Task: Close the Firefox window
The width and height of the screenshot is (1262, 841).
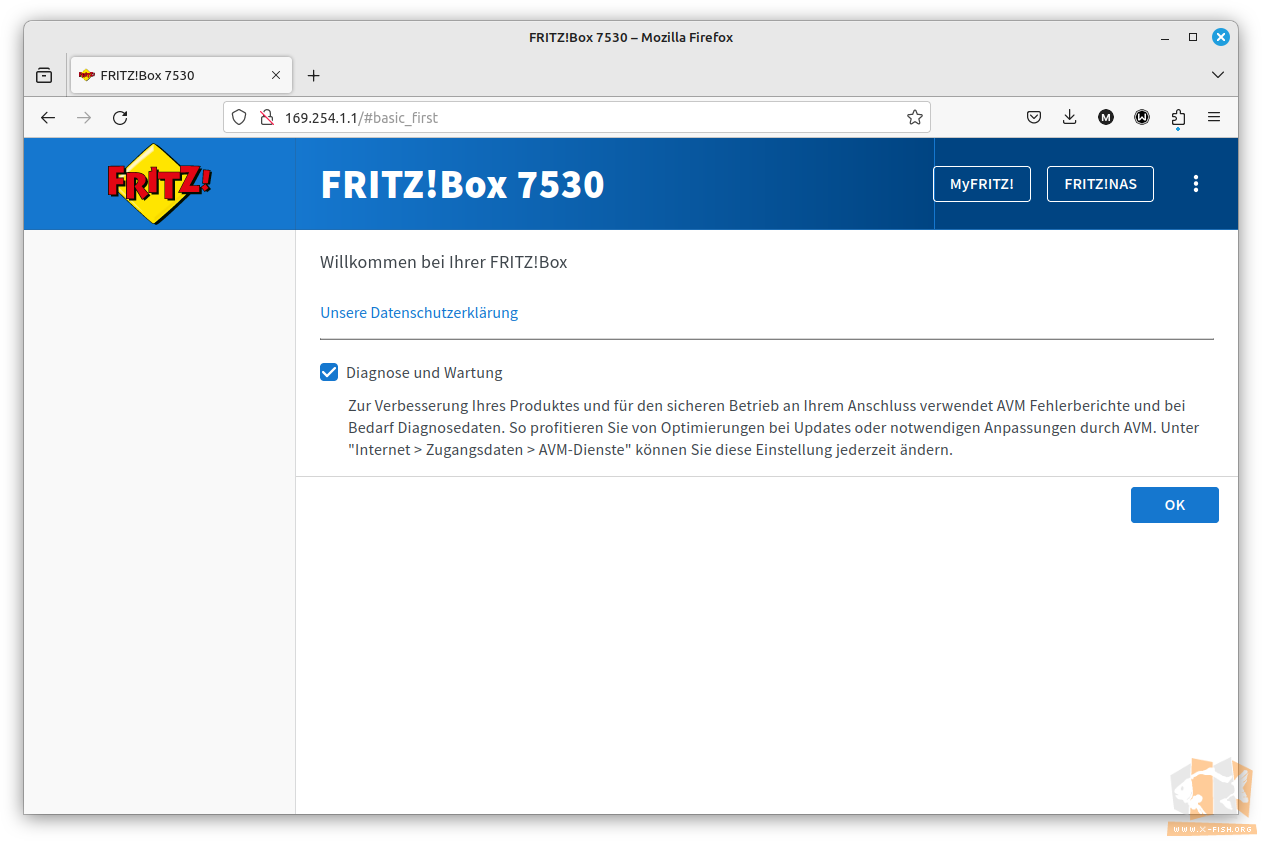Action: coord(1221,37)
